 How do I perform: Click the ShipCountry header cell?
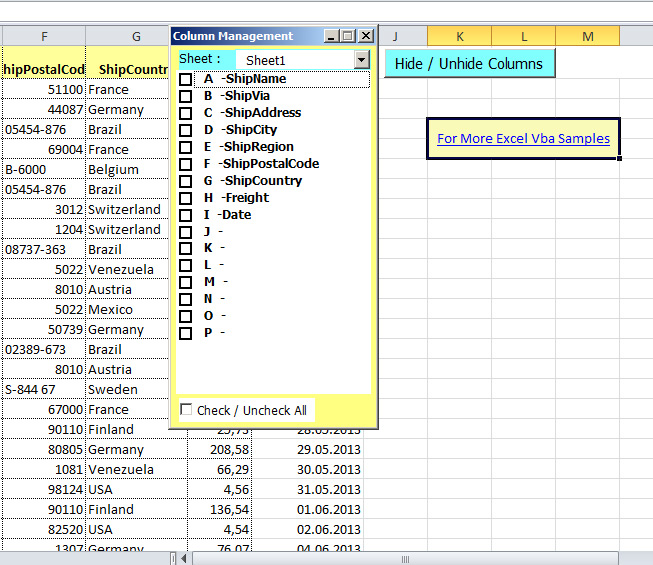(135, 69)
